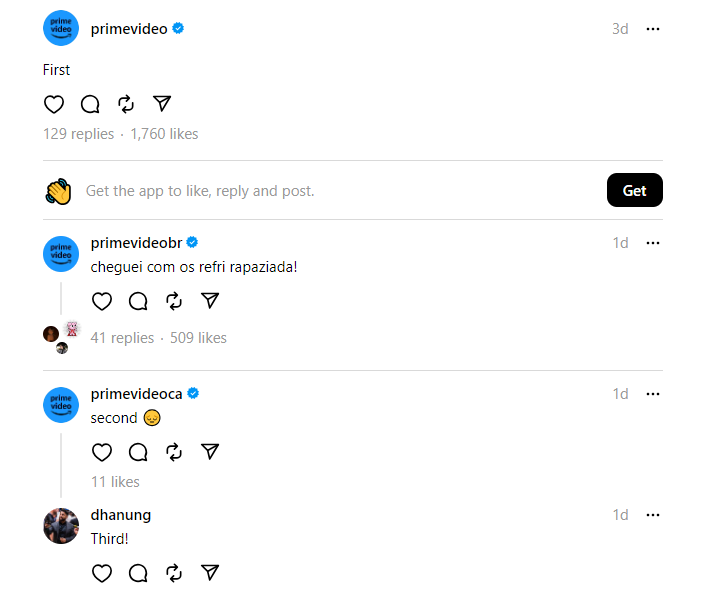Like the primevideobr reply
Viewport: 721px width, 601px height.
102,301
